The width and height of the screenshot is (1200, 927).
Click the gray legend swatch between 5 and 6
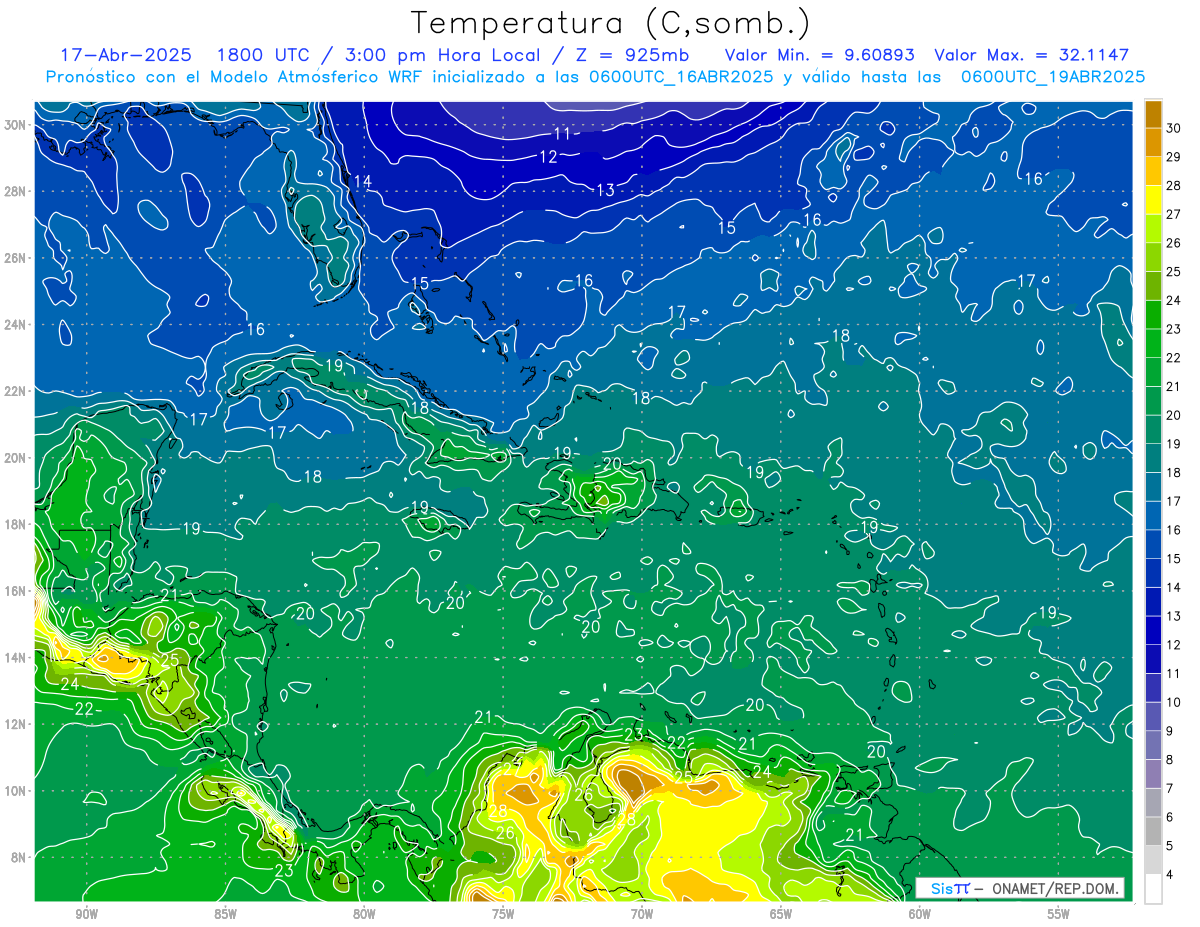click(1153, 831)
